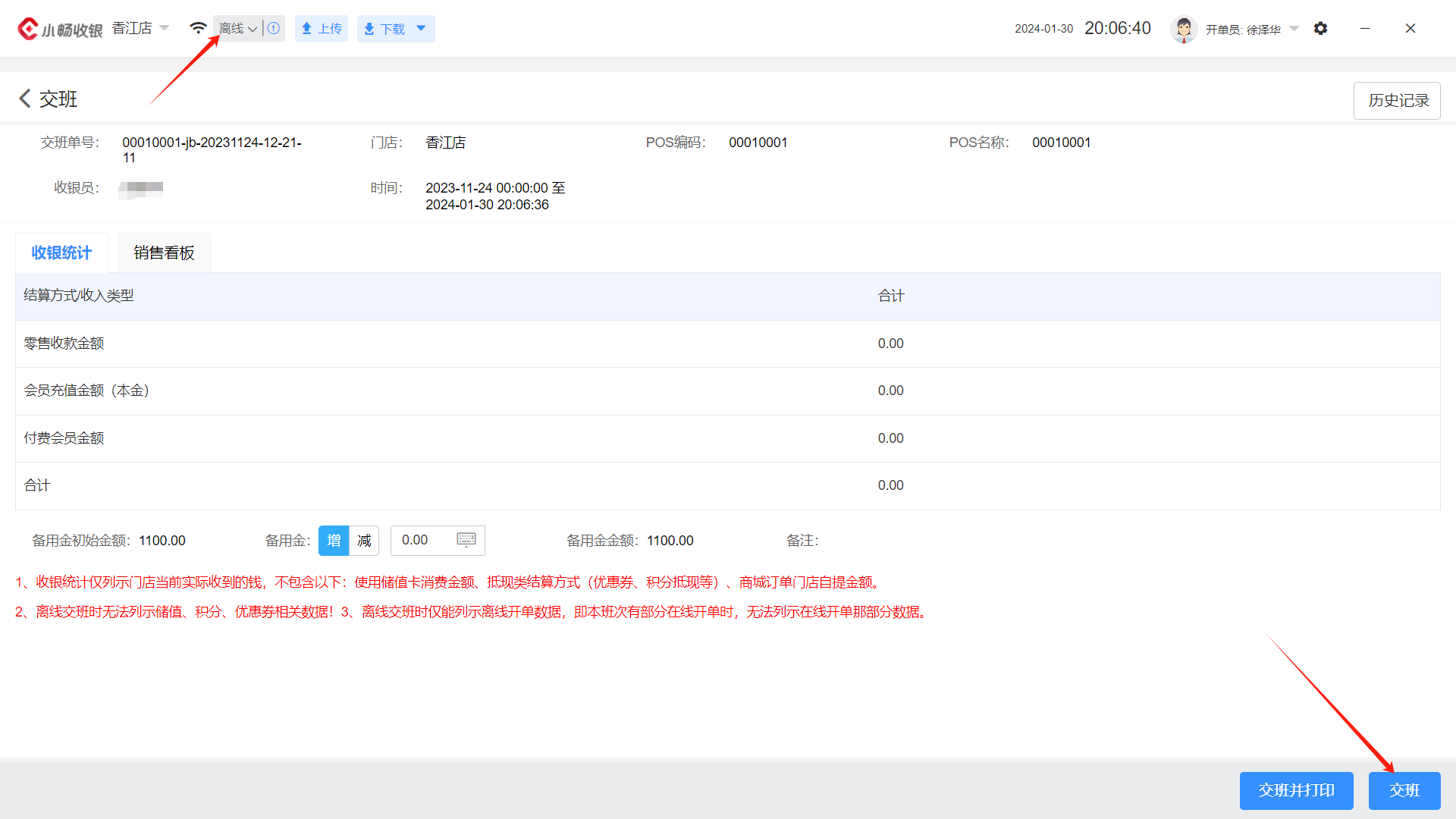Click the Wi-Fi network status icon
Screen dimensions: 1456x819
click(x=198, y=29)
